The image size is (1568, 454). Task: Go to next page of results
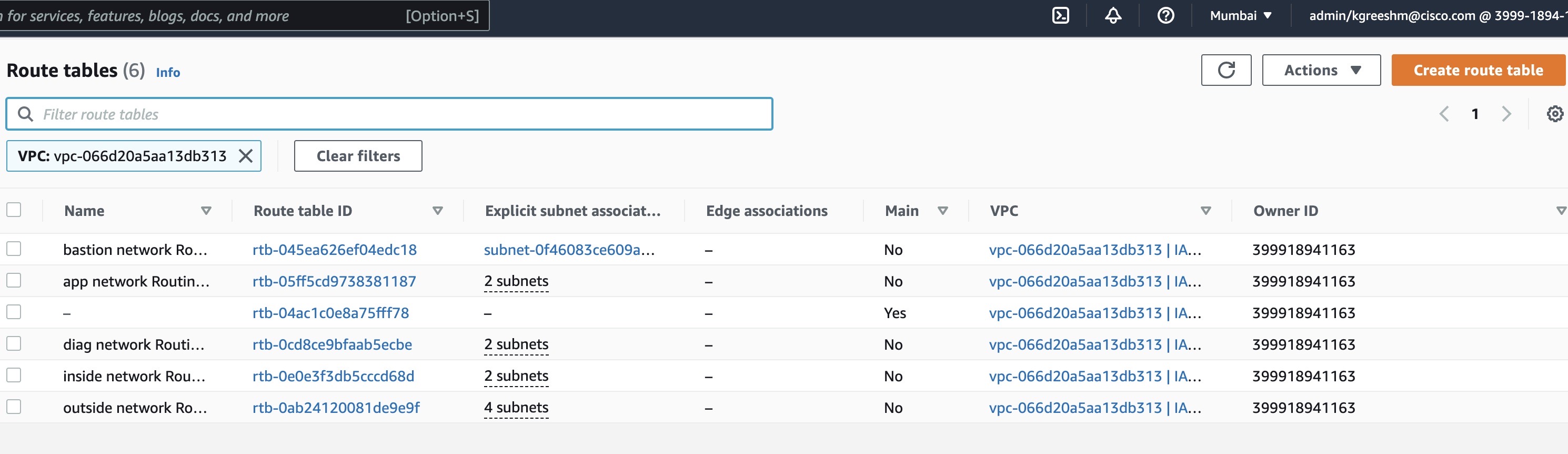(x=1506, y=114)
